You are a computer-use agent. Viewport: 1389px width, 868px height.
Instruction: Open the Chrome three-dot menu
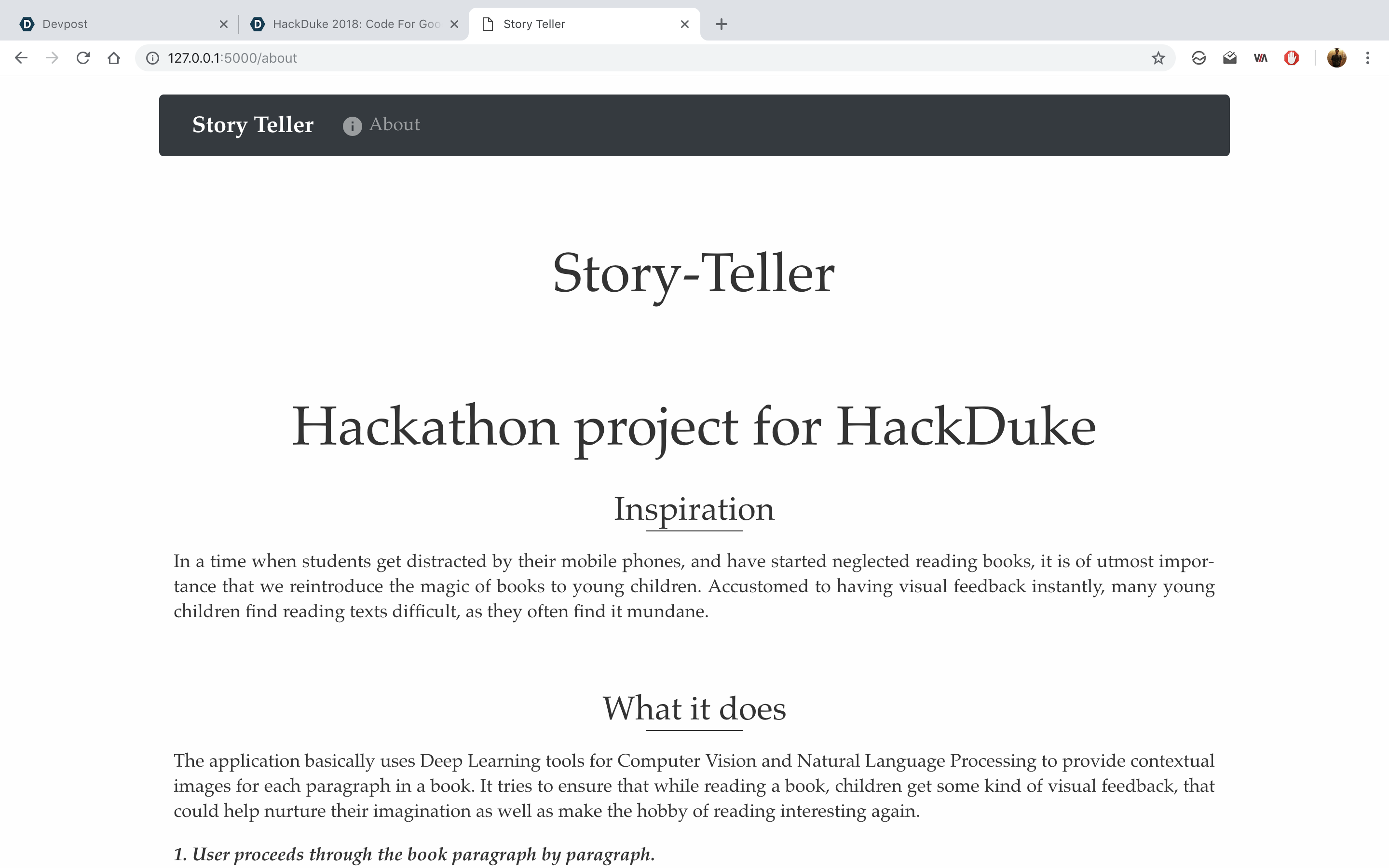[1368, 58]
